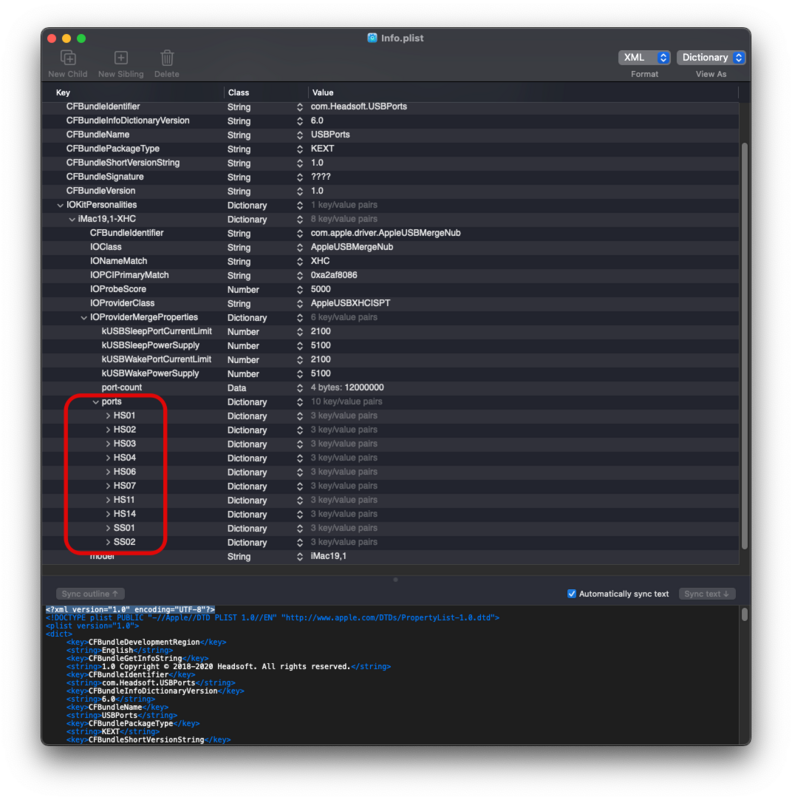Click the class stepper for kUSBSleepPowerSupply
This screenshot has width=792, height=800.
(x=300, y=346)
